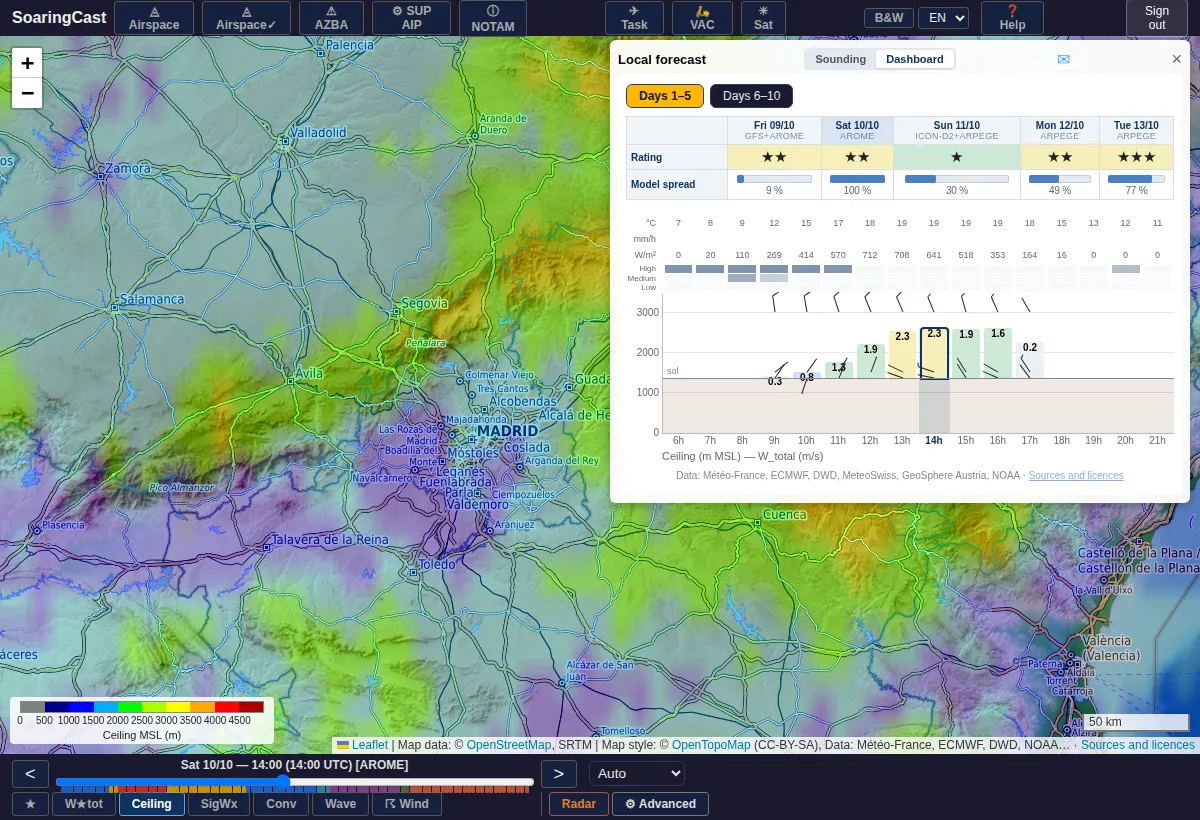This screenshot has height=820, width=1200.
Task: Click the red 4000 ceiling legend swatch
Action: click(227, 706)
